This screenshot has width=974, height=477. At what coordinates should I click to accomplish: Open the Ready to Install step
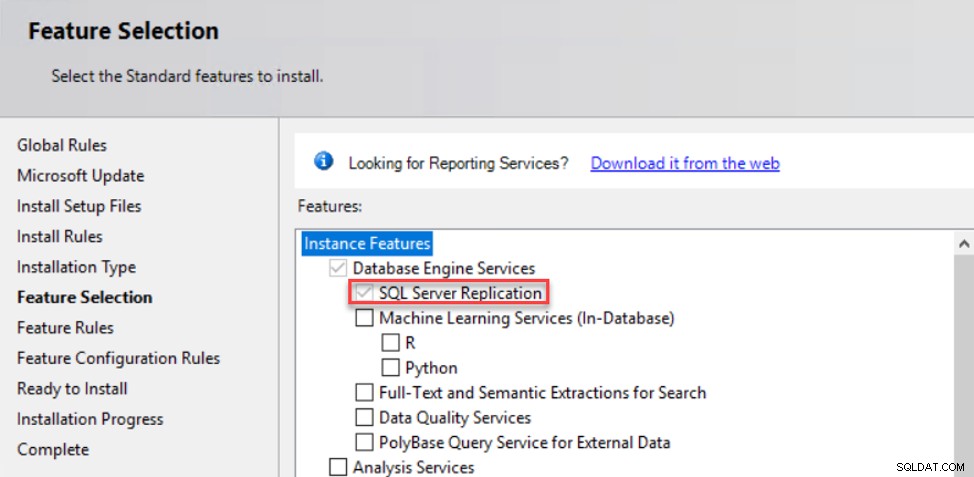pyautogui.click(x=72, y=389)
